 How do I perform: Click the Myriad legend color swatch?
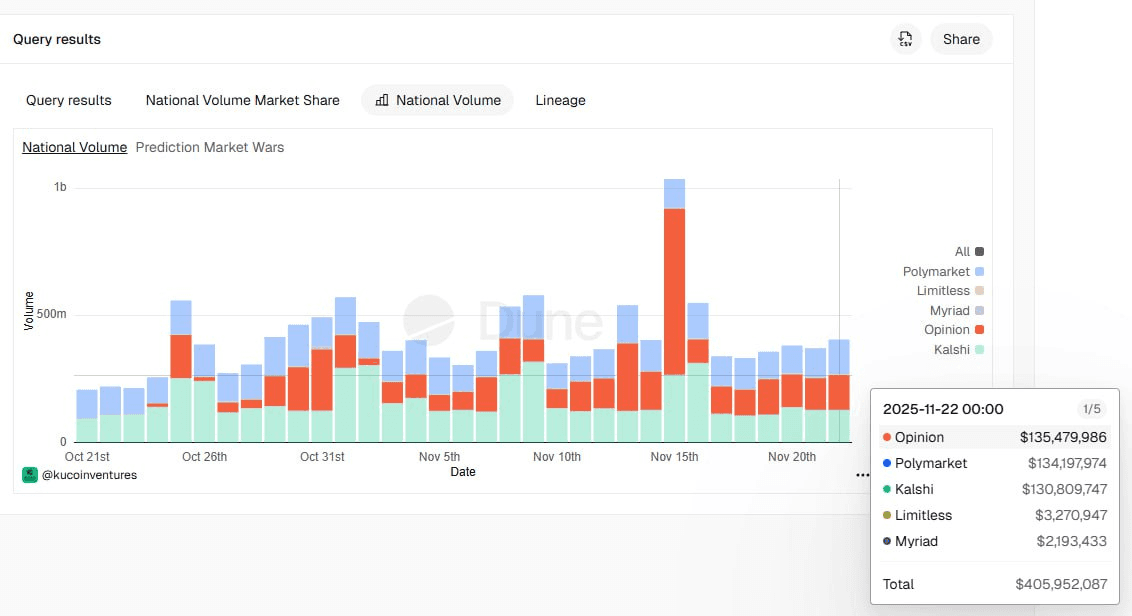(x=979, y=311)
